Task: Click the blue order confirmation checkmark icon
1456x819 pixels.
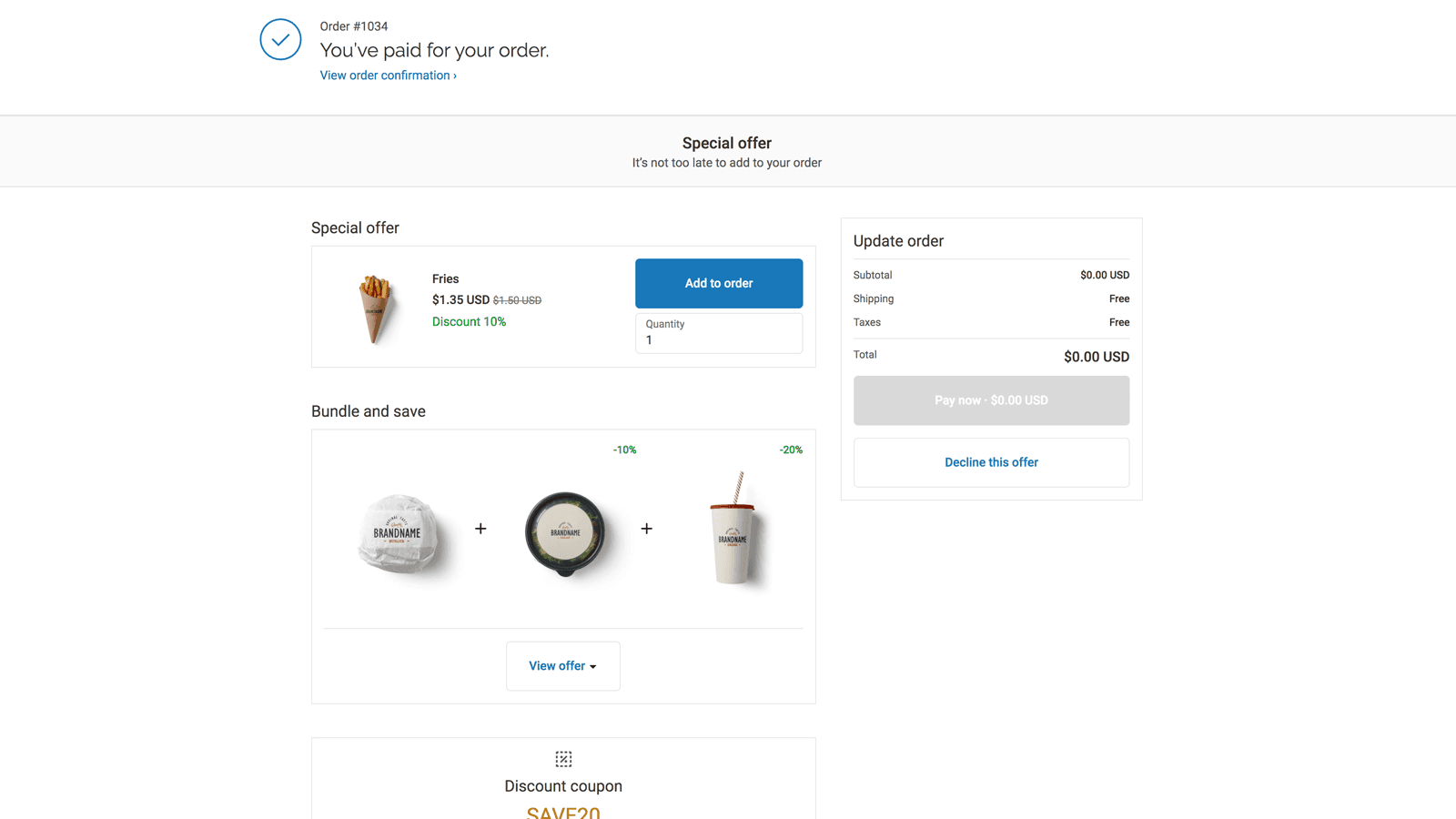Action: click(x=280, y=39)
